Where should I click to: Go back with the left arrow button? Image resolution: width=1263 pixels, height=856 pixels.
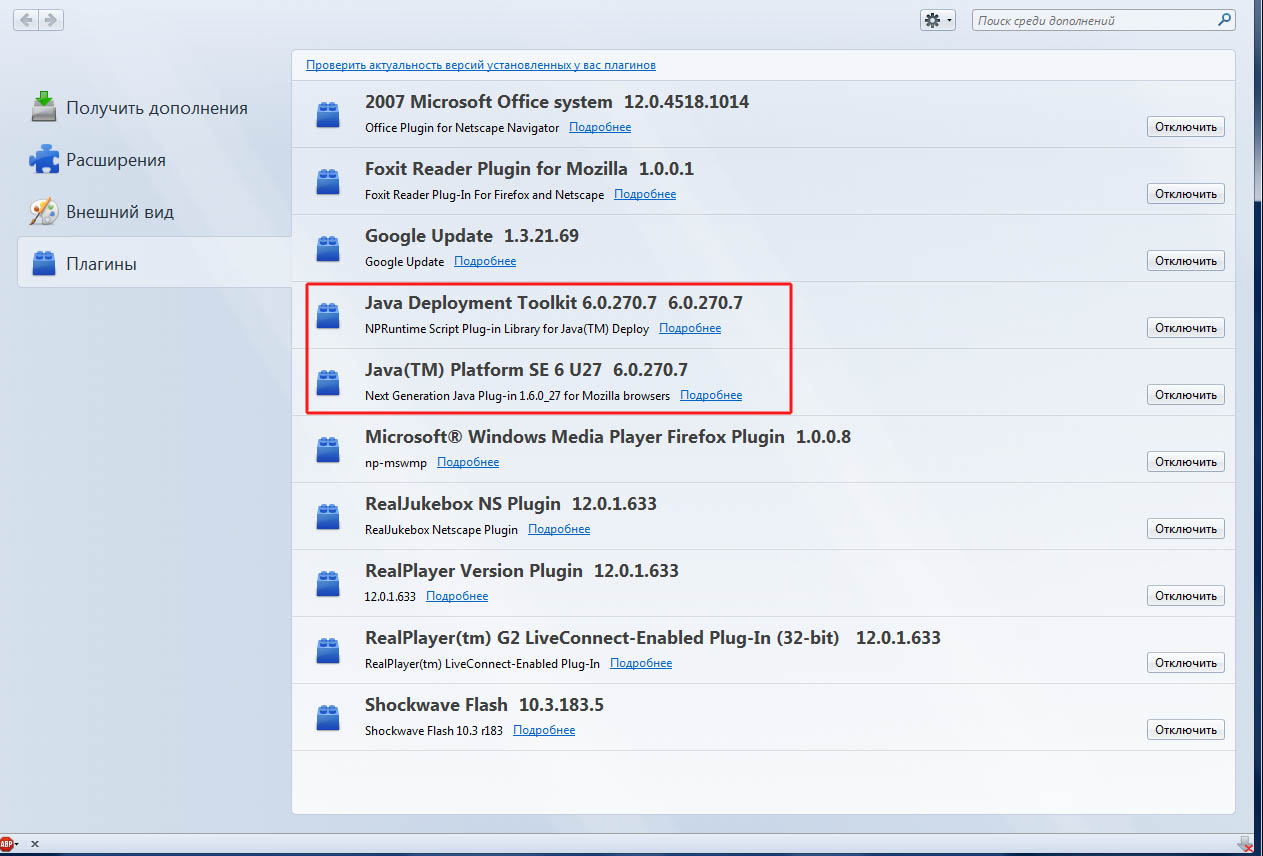[27, 20]
